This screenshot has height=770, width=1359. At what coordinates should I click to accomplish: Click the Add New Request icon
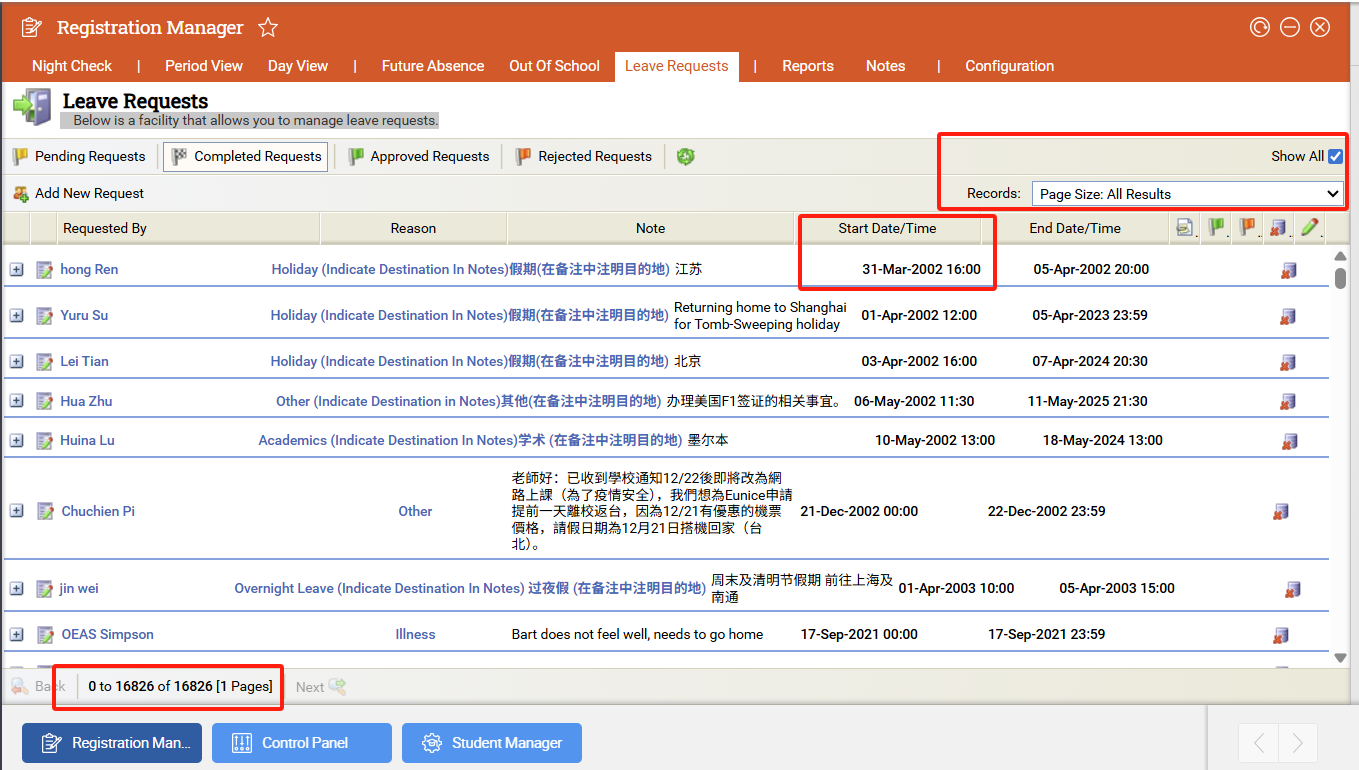click(x=20, y=194)
